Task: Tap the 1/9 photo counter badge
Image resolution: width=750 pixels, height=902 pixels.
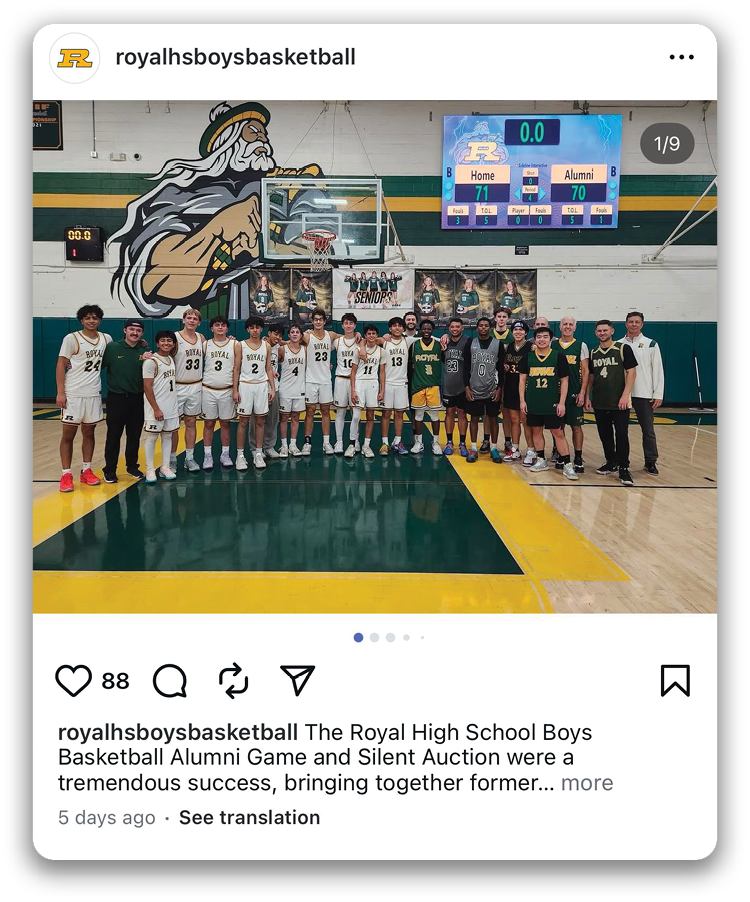Action: [x=667, y=143]
